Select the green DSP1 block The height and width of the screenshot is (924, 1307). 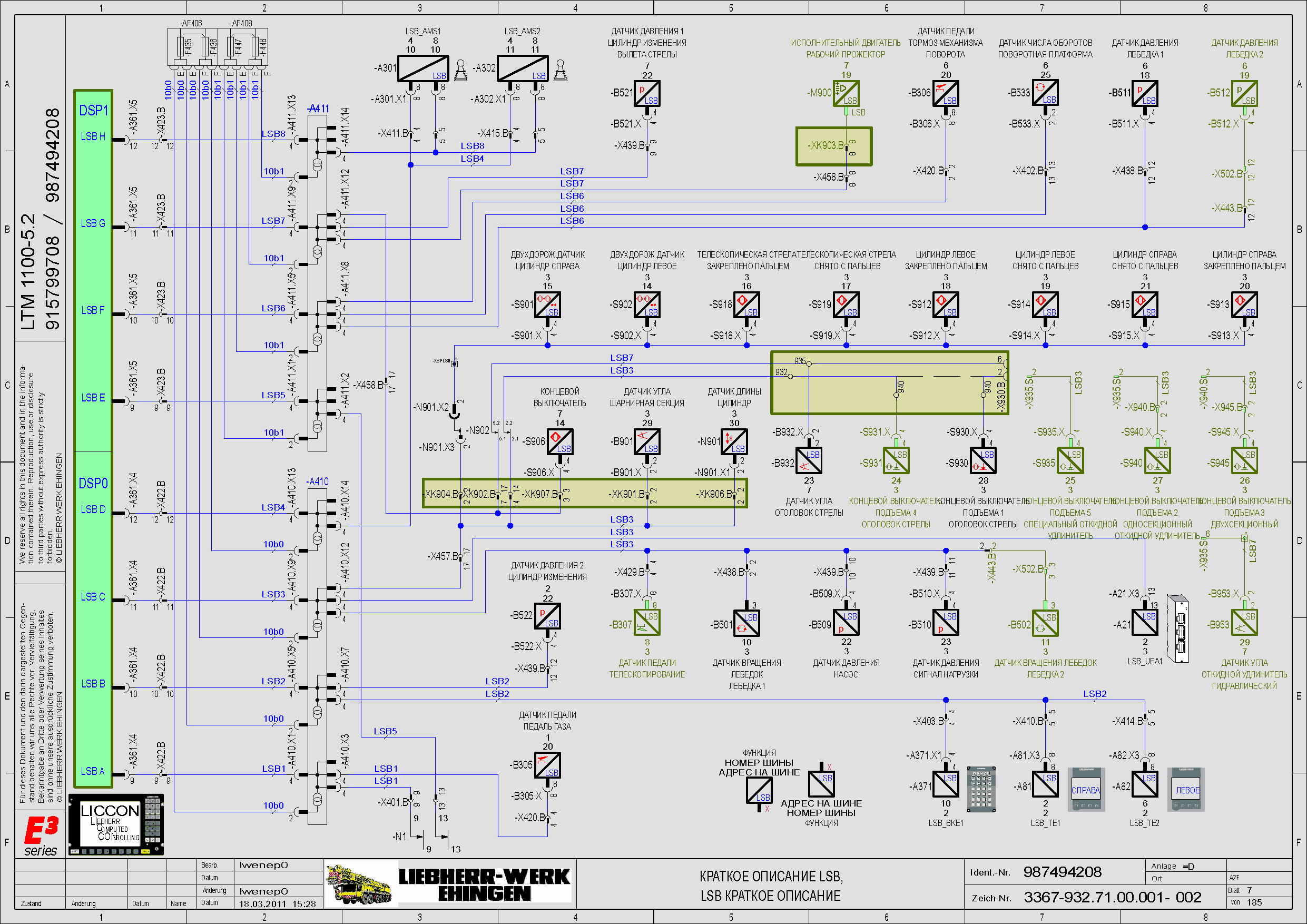93,270
